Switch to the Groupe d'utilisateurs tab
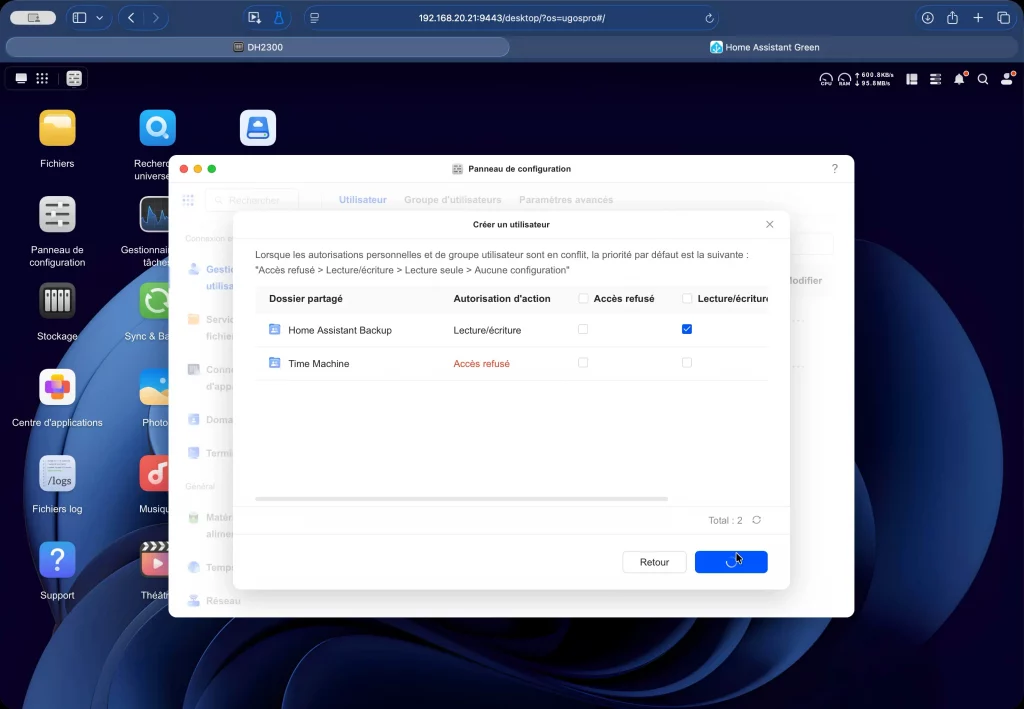 (x=452, y=199)
